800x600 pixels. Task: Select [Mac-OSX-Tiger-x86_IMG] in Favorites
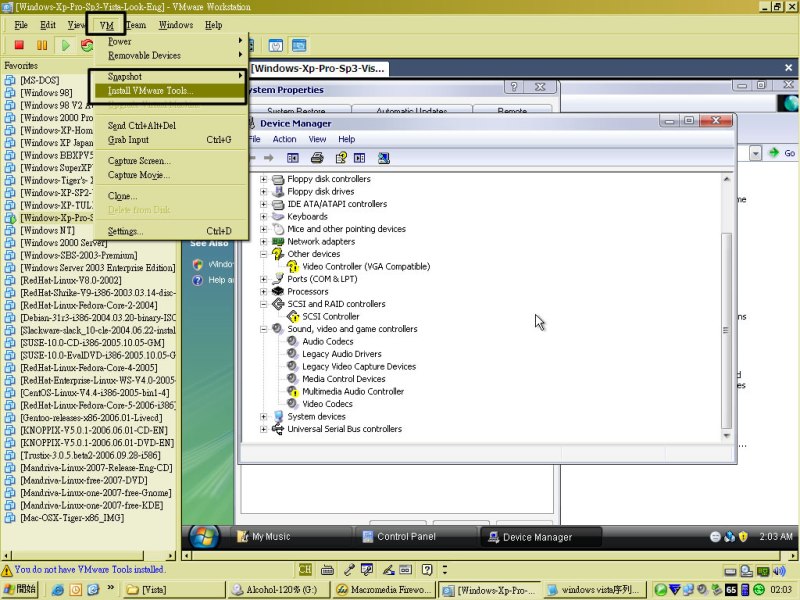(72, 518)
